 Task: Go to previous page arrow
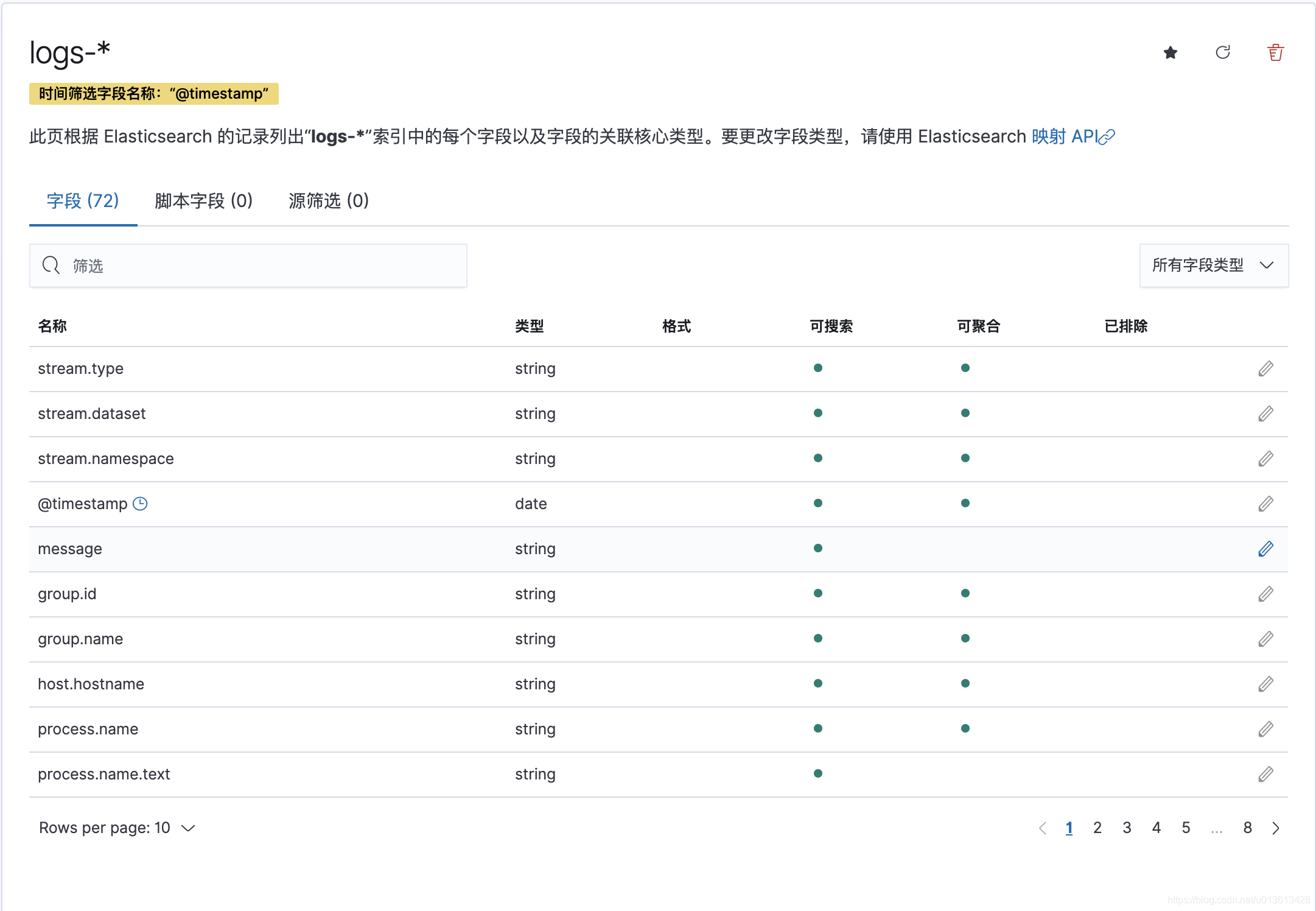(1043, 828)
